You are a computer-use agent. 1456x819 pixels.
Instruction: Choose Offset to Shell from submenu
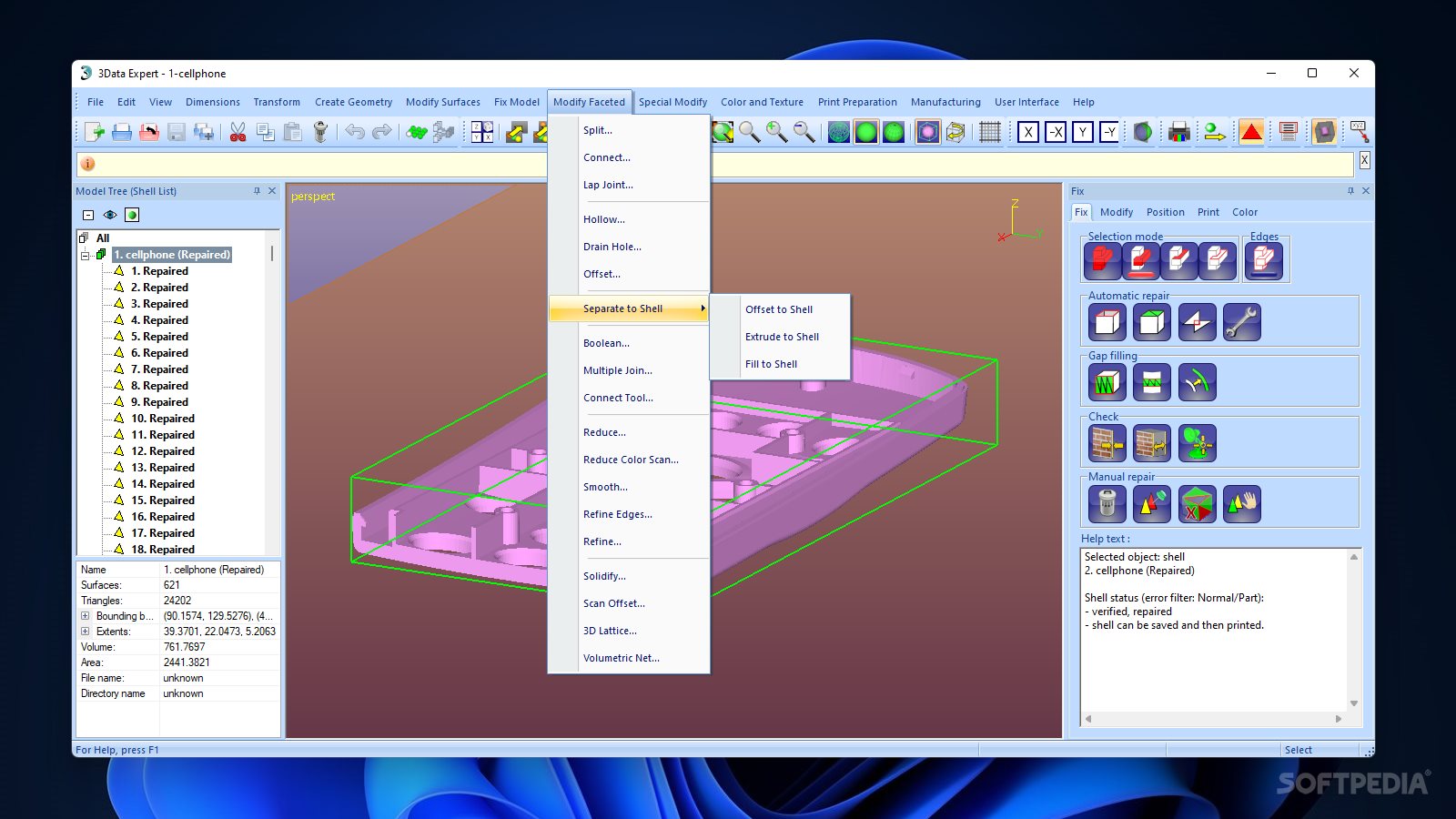(x=779, y=309)
